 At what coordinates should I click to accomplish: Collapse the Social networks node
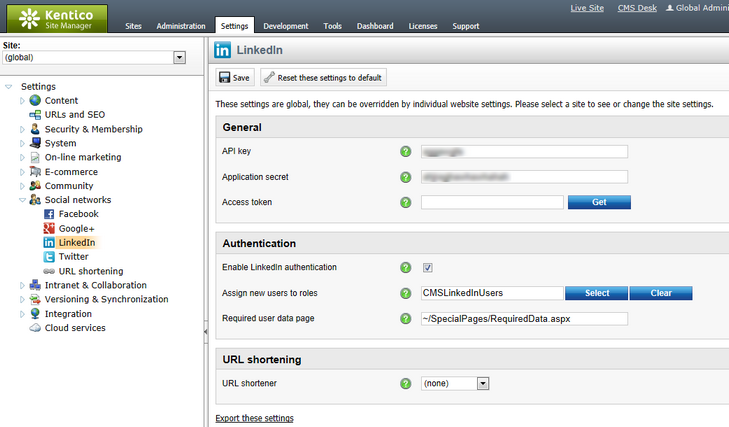tap(22, 200)
